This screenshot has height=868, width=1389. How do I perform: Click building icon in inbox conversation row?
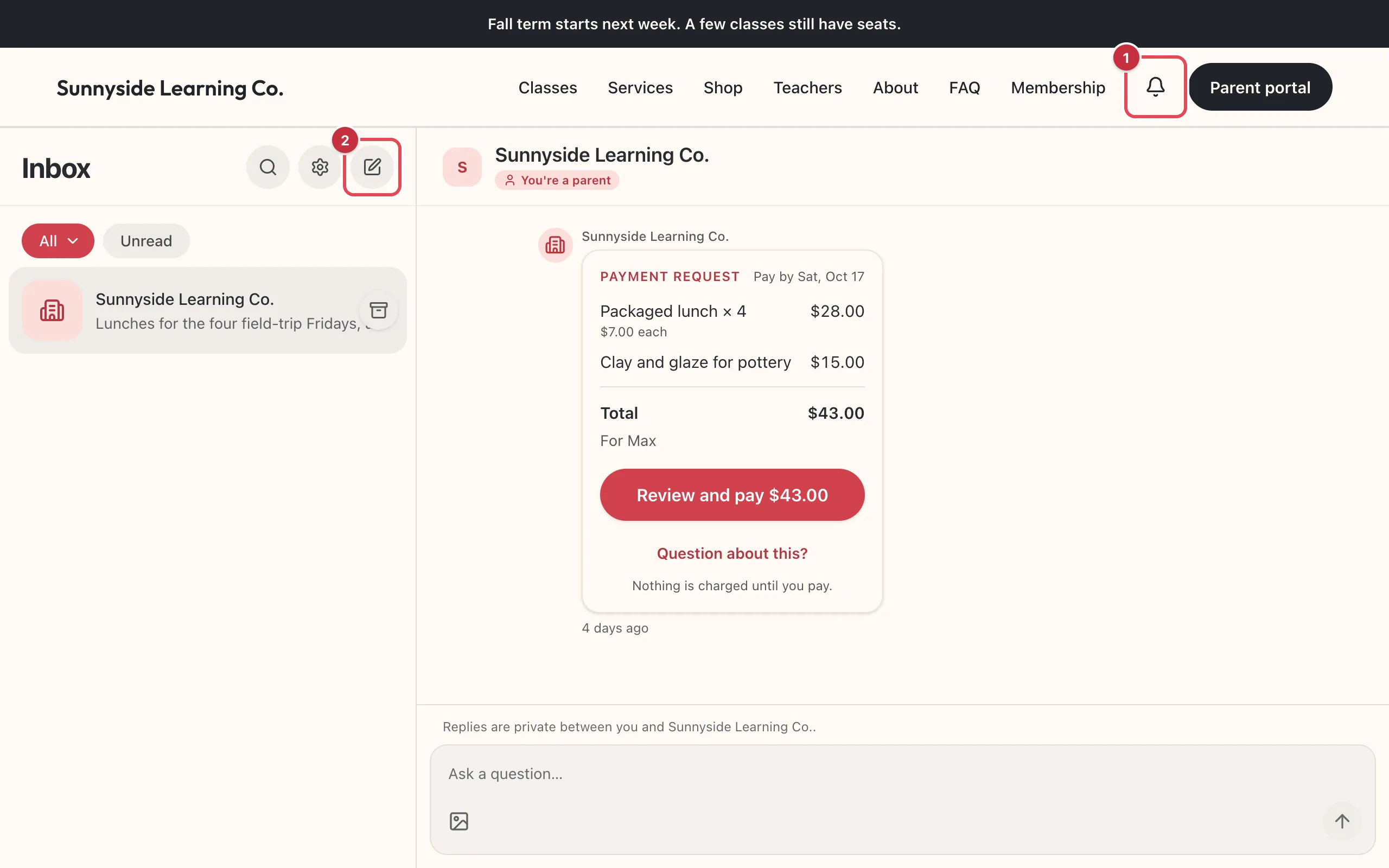coord(52,310)
